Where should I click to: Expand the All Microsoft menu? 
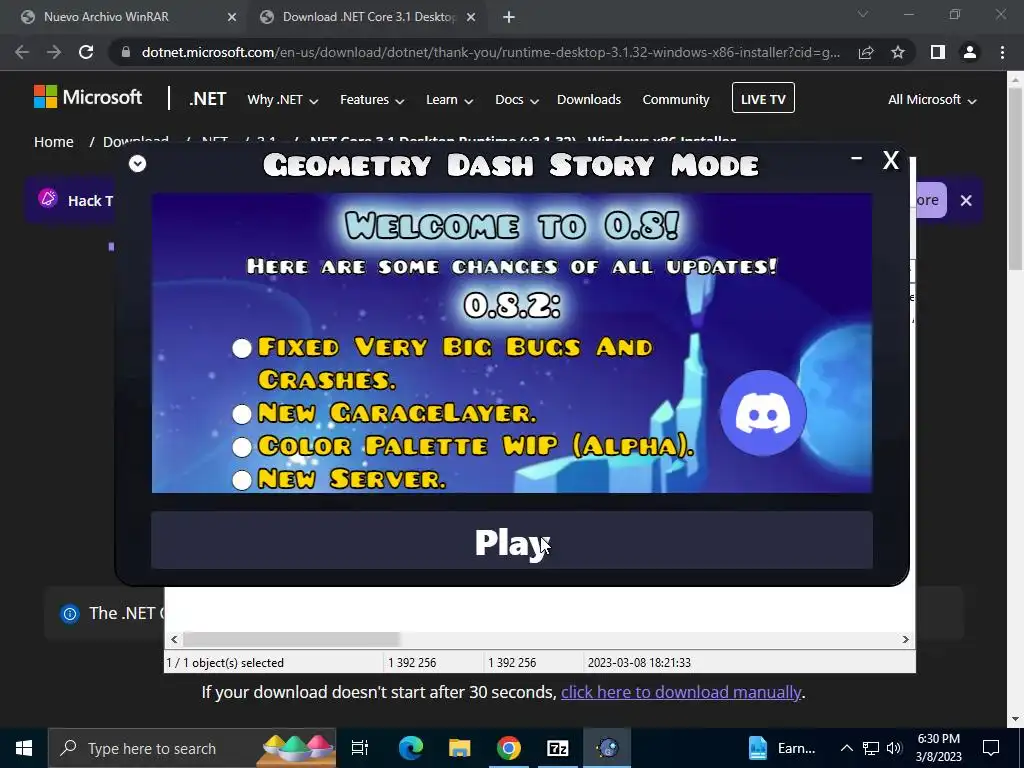coord(931,100)
